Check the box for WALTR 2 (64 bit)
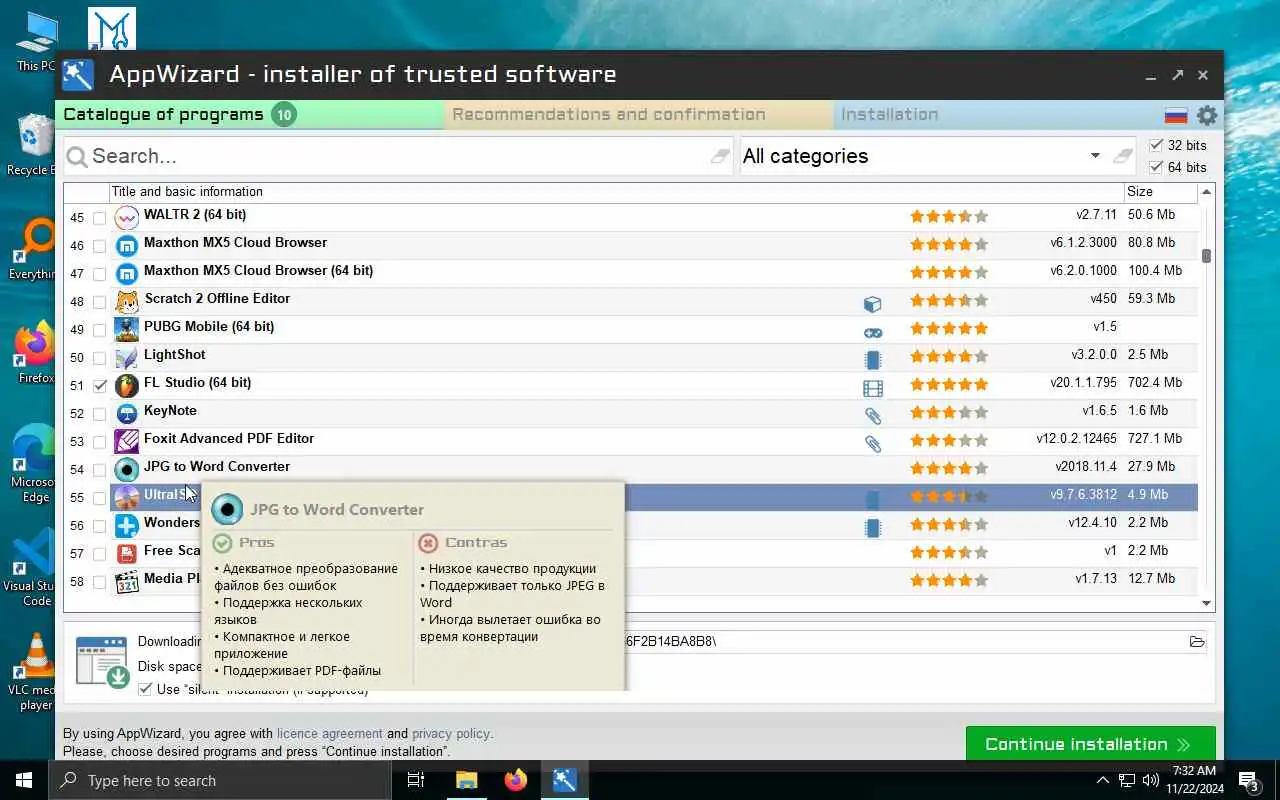This screenshot has width=1280, height=800. point(100,218)
